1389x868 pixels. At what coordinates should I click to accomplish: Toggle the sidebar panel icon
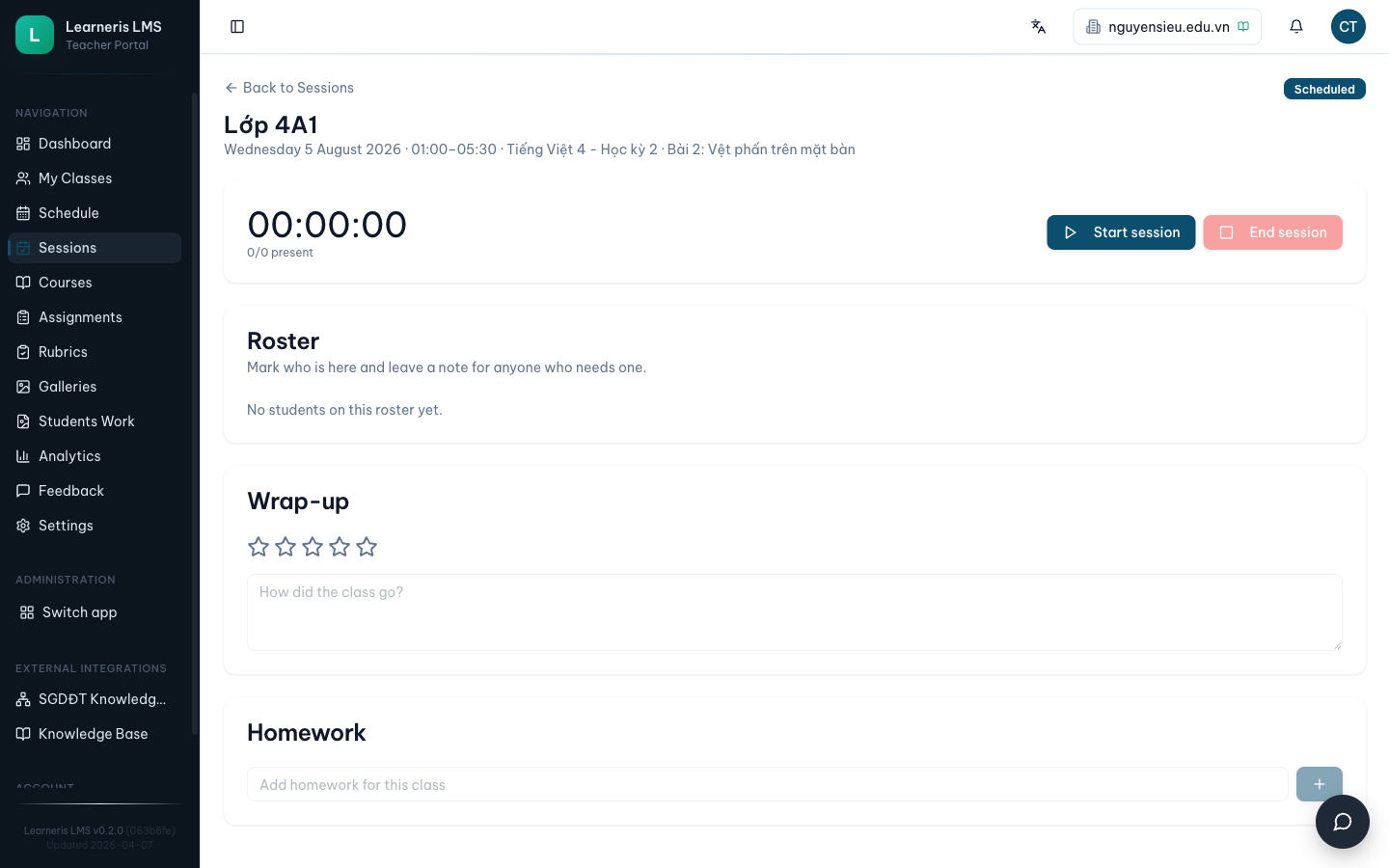pos(237,27)
